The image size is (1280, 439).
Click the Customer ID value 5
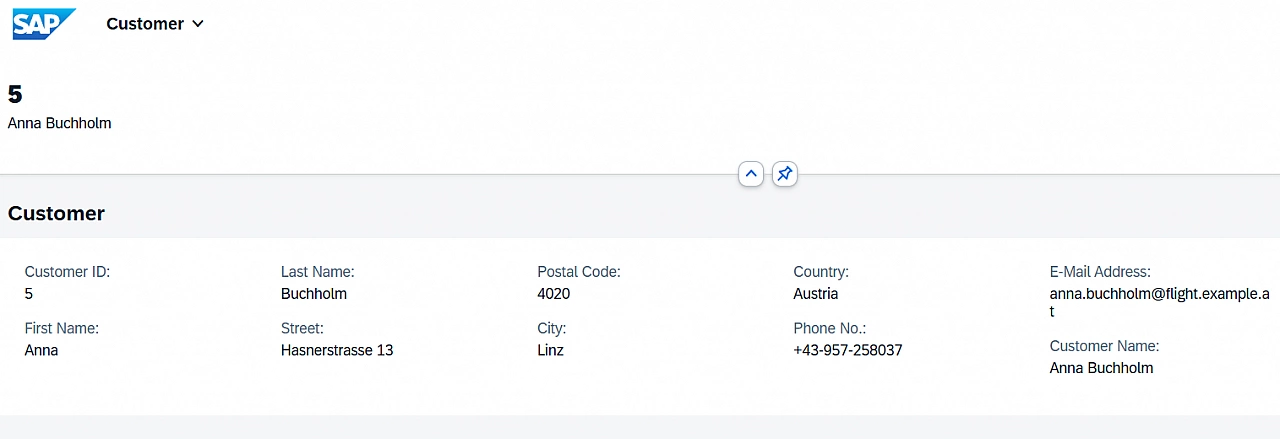coord(29,294)
